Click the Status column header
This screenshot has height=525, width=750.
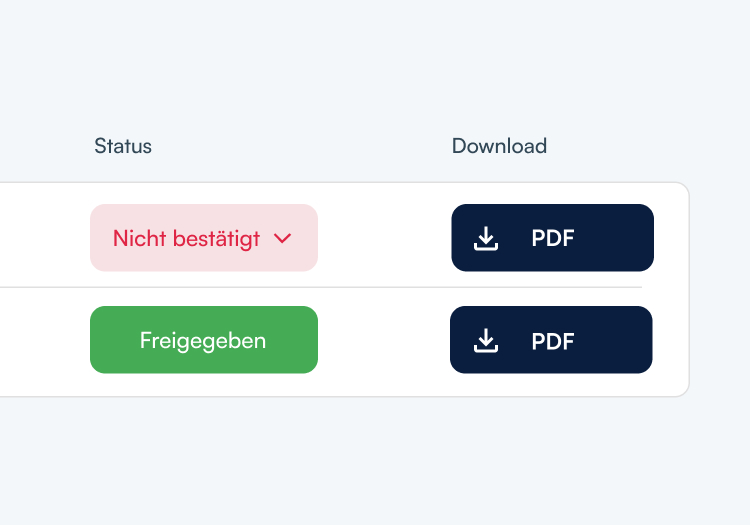tap(123, 146)
